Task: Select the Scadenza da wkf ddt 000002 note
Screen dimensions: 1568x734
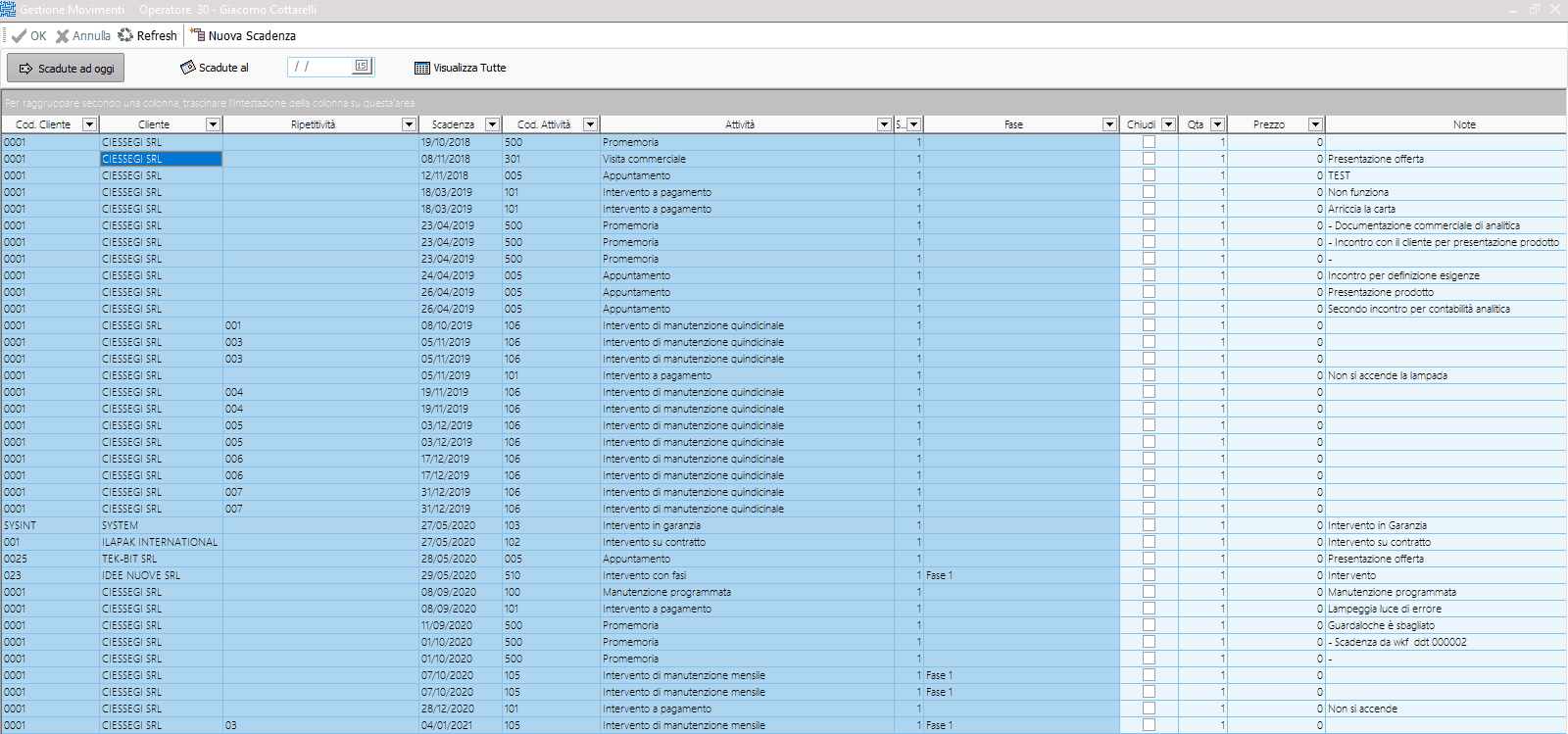Action: 1445,642
